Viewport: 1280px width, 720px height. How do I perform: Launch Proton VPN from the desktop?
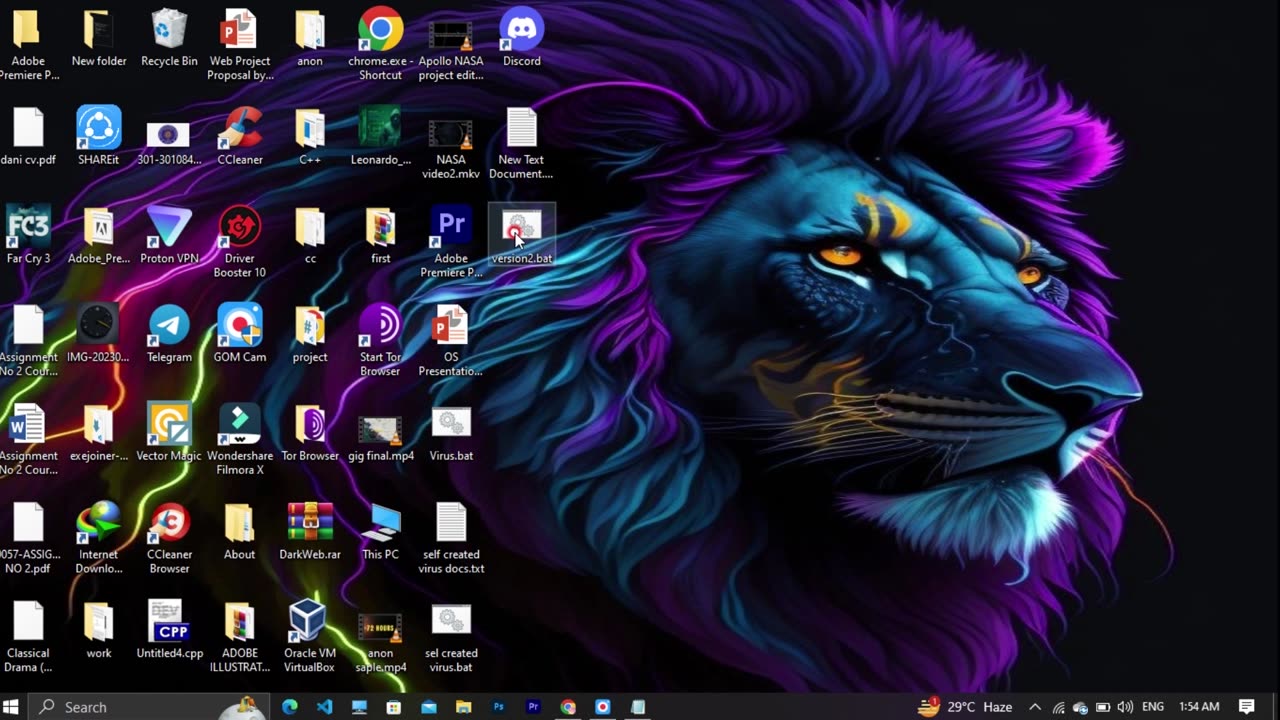tap(169, 236)
